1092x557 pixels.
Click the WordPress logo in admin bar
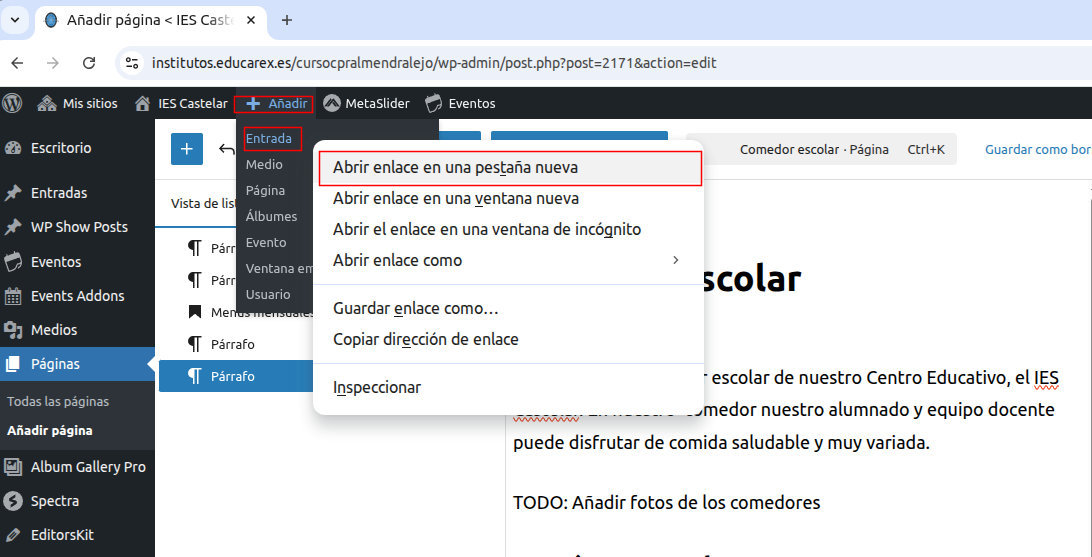click(12, 103)
